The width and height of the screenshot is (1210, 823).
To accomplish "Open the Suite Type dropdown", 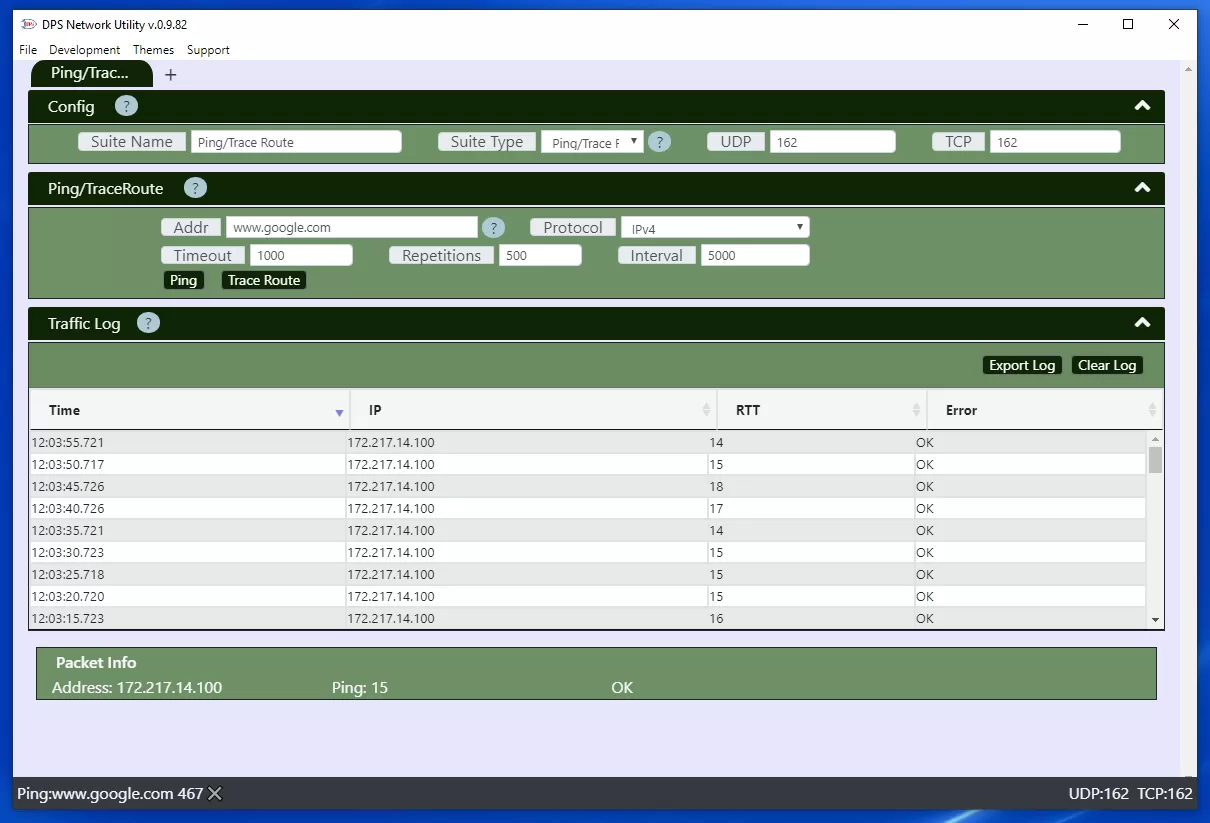I will click(x=592, y=142).
